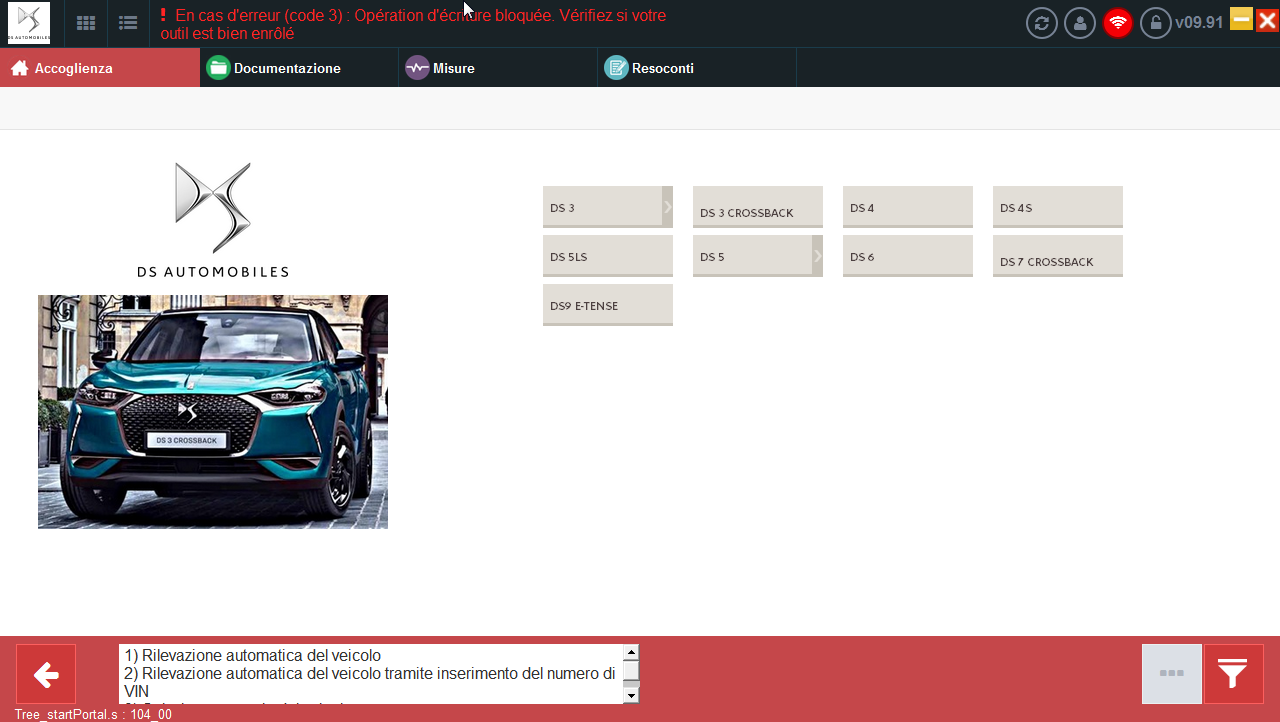Screen dimensions: 1280x722
Task: Select the DS 6 vehicle
Action: pyautogui.click(x=908, y=256)
